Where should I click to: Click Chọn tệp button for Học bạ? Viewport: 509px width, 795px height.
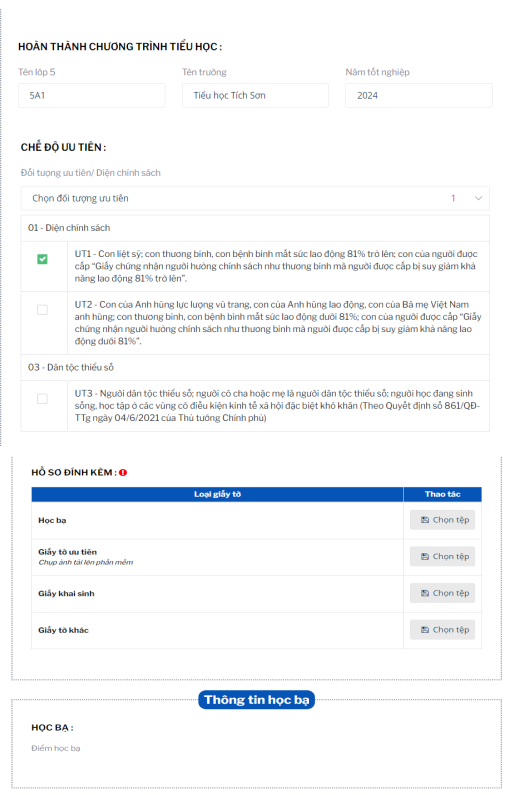click(443, 520)
